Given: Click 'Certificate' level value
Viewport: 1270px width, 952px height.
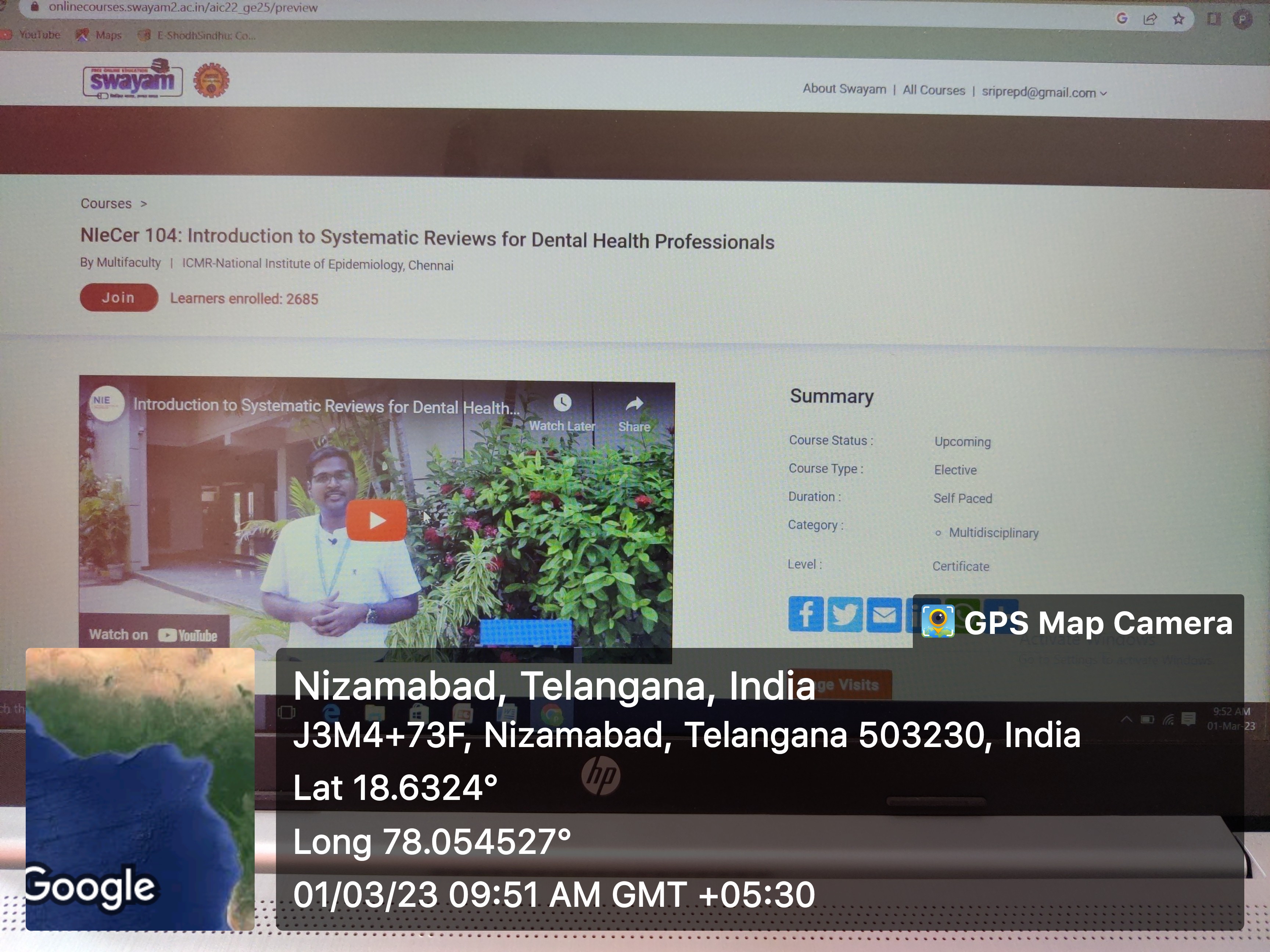Looking at the screenshot, I should [x=961, y=566].
